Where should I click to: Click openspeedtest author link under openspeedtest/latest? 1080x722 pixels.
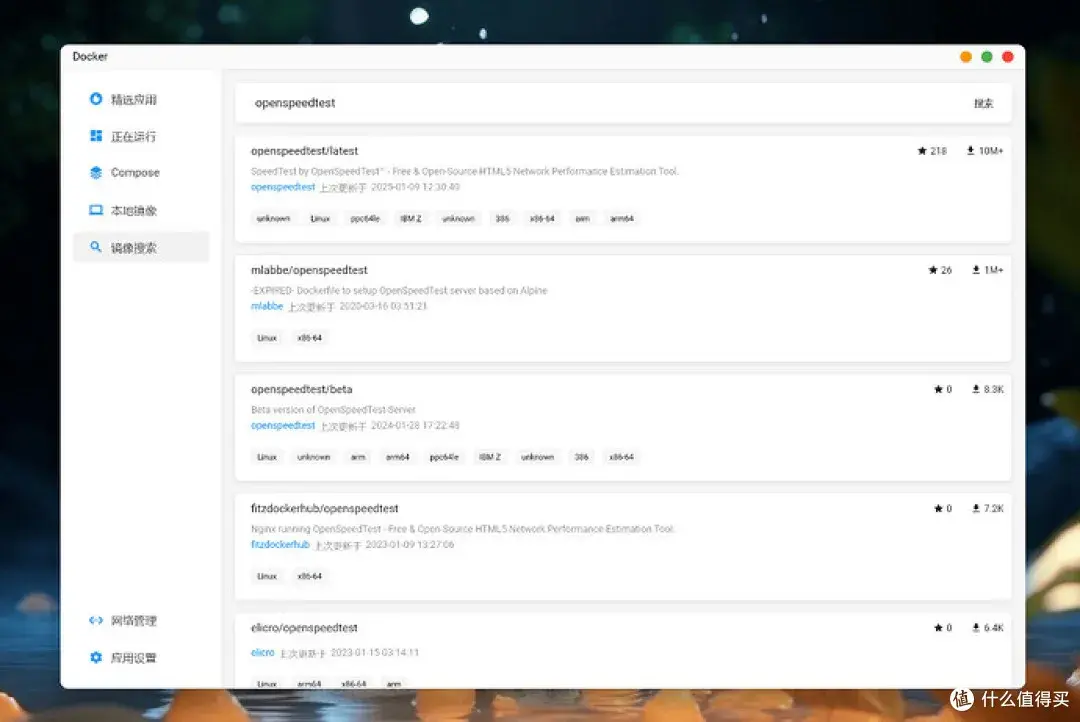click(x=283, y=187)
